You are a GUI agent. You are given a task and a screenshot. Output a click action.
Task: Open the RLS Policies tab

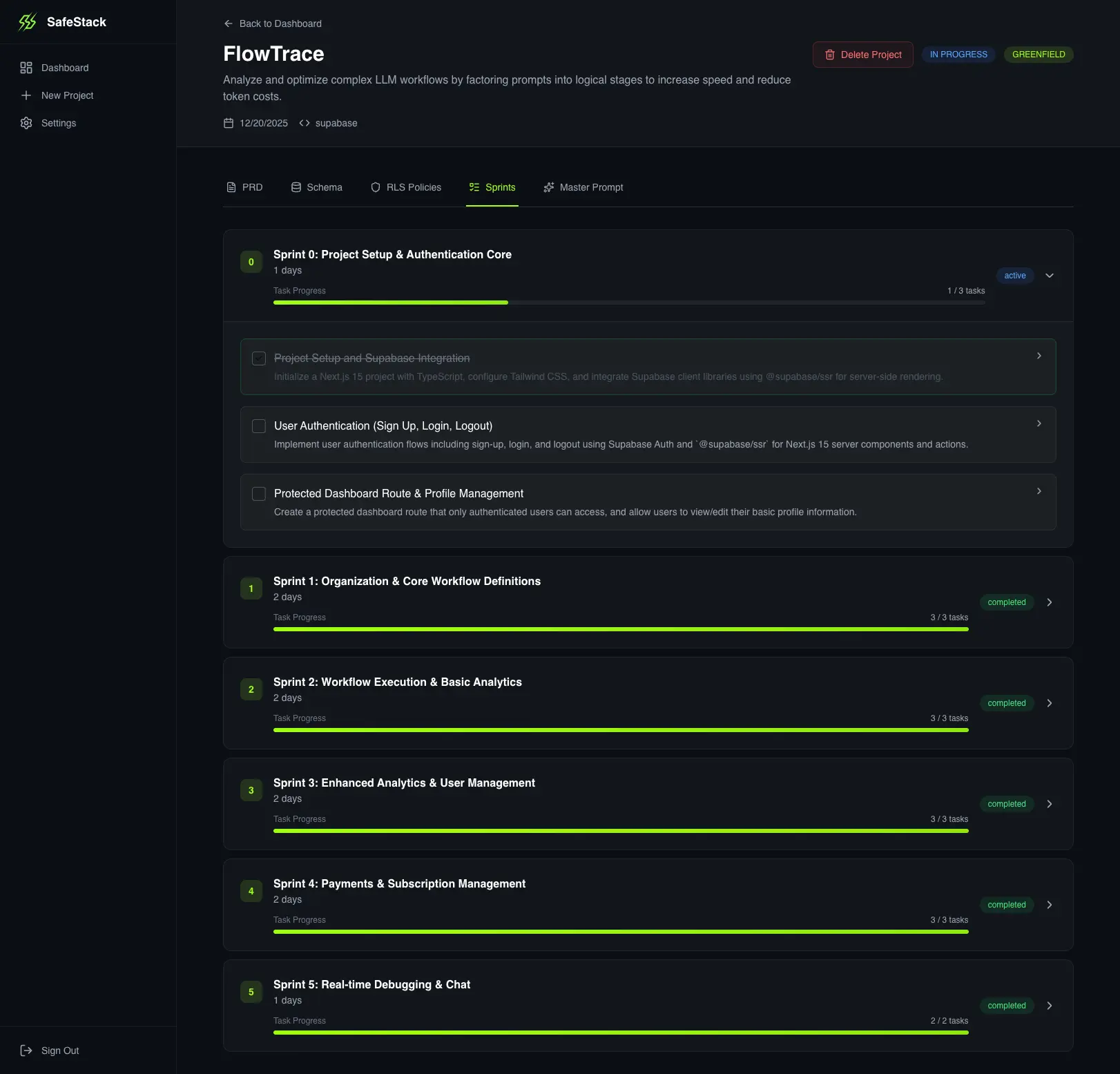pyautogui.click(x=406, y=187)
